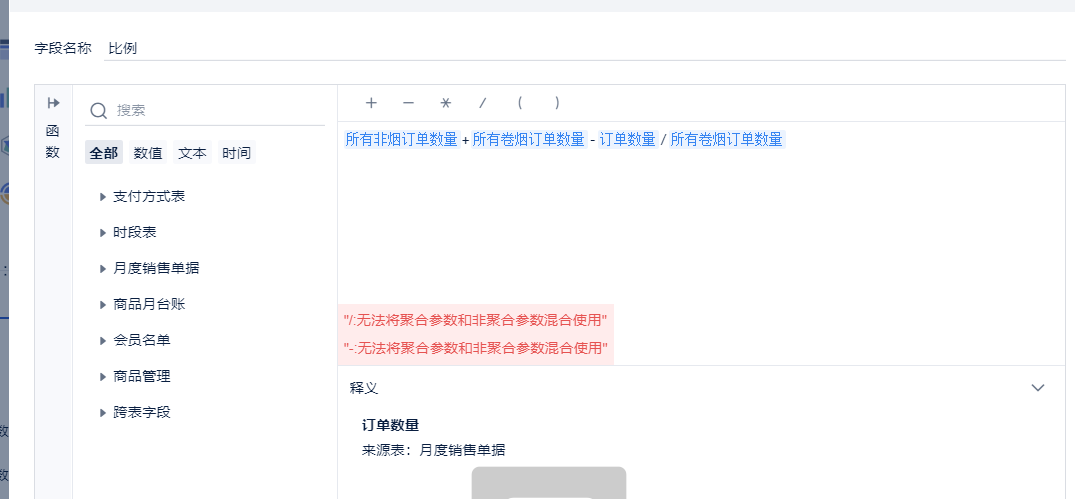Collapse the 释义 section chevron
This screenshot has height=499, width=1075.
1038,388
